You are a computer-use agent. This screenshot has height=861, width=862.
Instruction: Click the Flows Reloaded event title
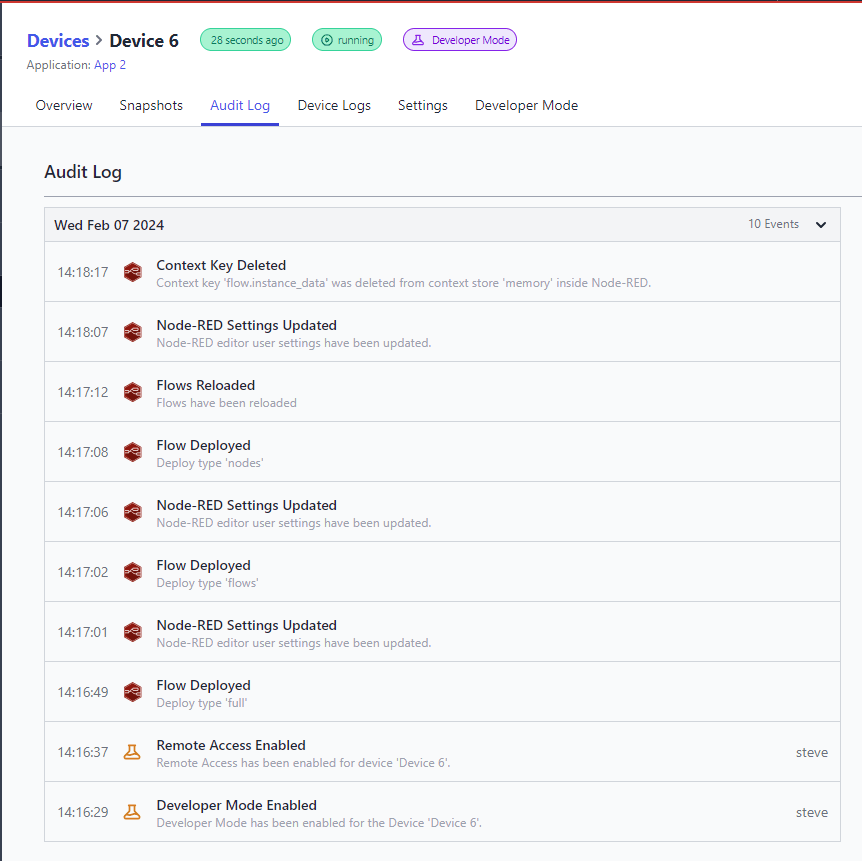pos(206,385)
